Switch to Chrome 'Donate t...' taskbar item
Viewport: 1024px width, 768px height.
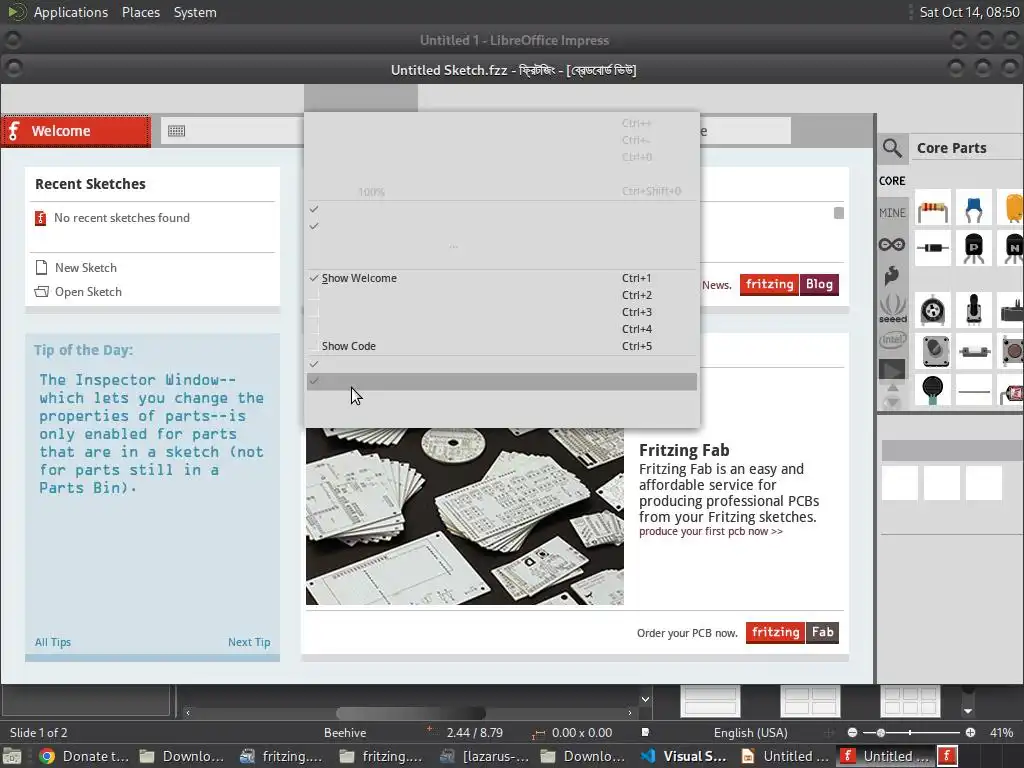84,756
